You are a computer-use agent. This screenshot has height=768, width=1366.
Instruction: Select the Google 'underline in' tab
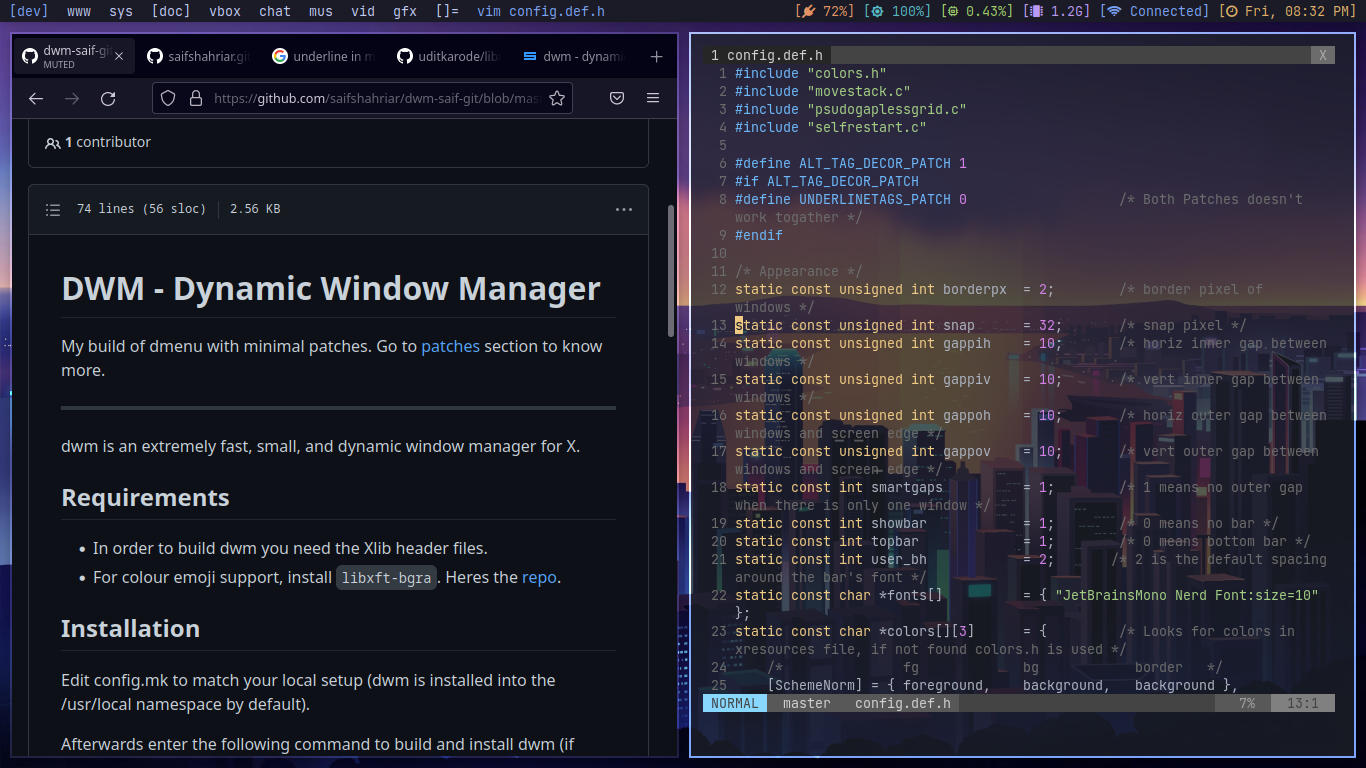tap(322, 57)
